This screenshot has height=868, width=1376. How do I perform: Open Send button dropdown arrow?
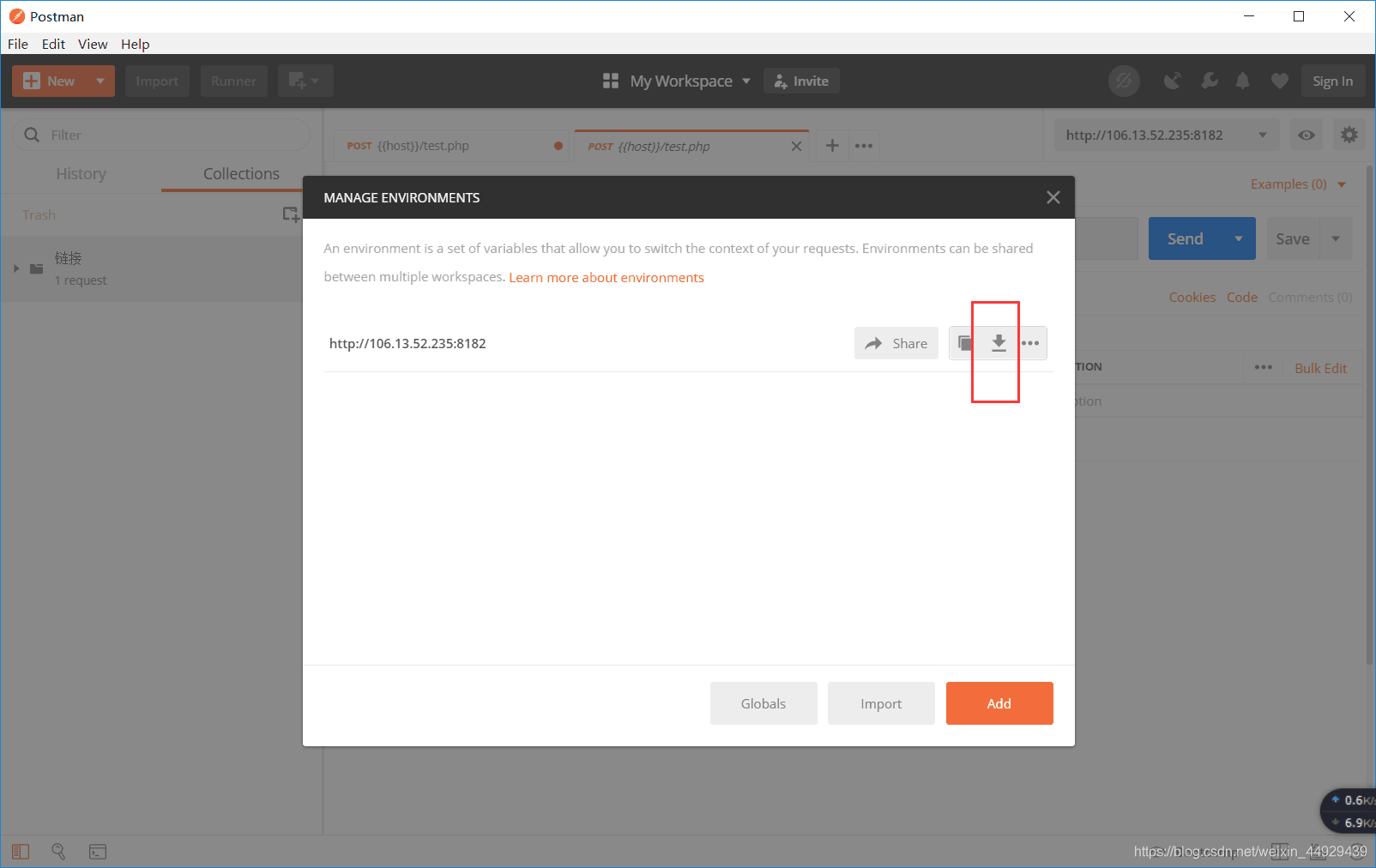coord(1239,238)
